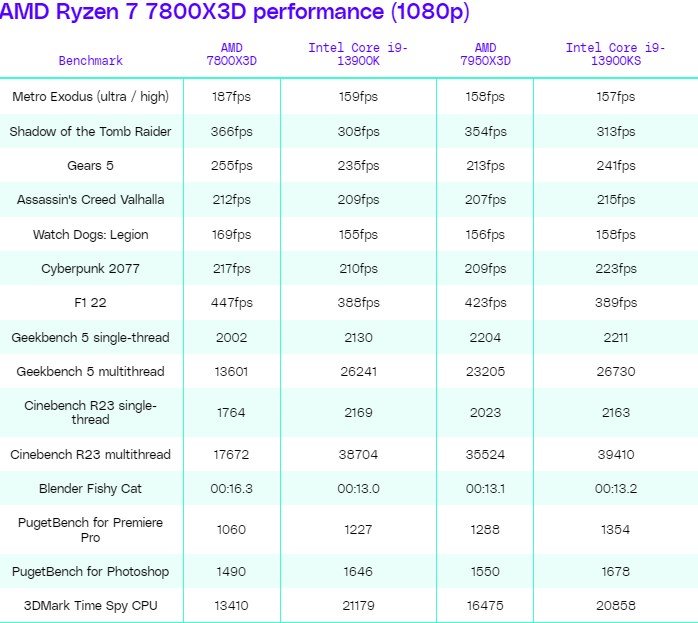Click the '13601' Geekbench multithread score
The height and width of the screenshot is (623, 698).
coord(231,371)
